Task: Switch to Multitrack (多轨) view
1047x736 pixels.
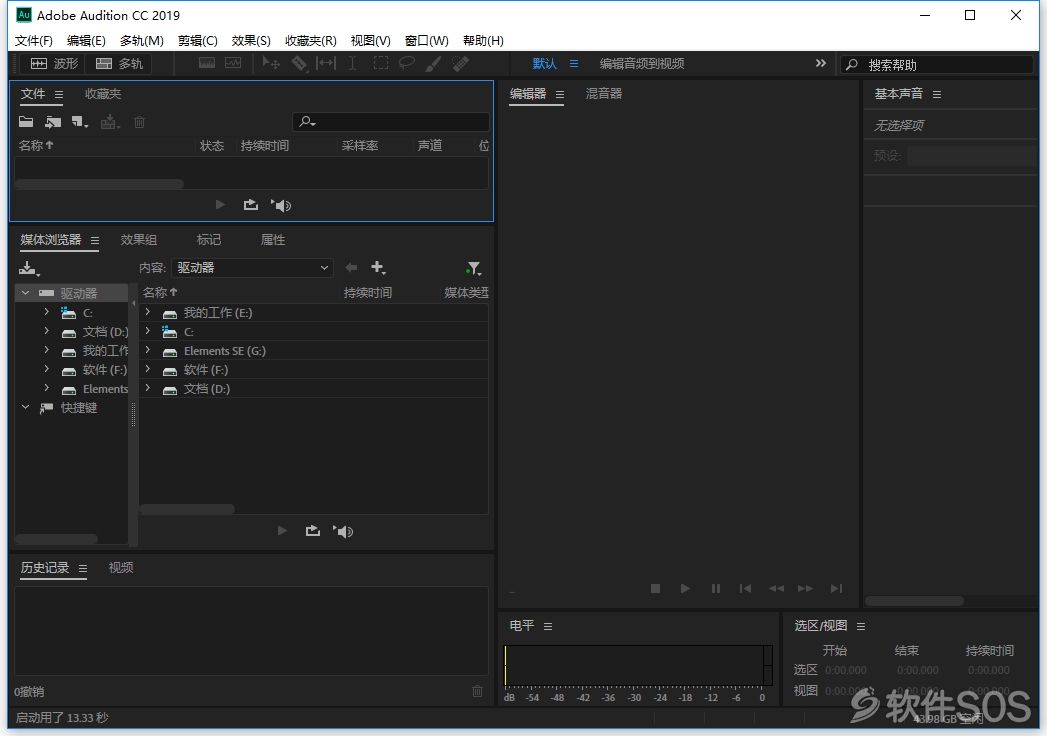Action: [x=120, y=63]
